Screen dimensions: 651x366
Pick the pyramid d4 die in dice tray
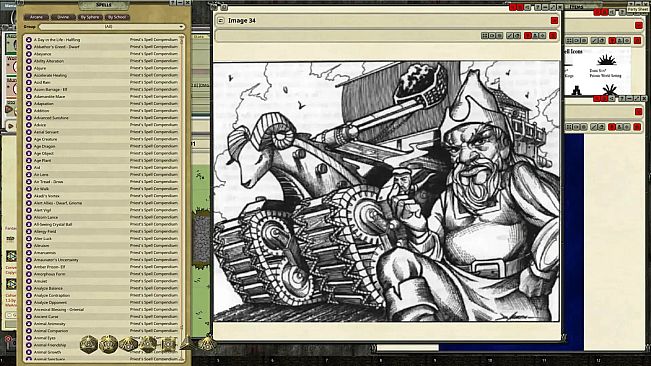point(187,344)
